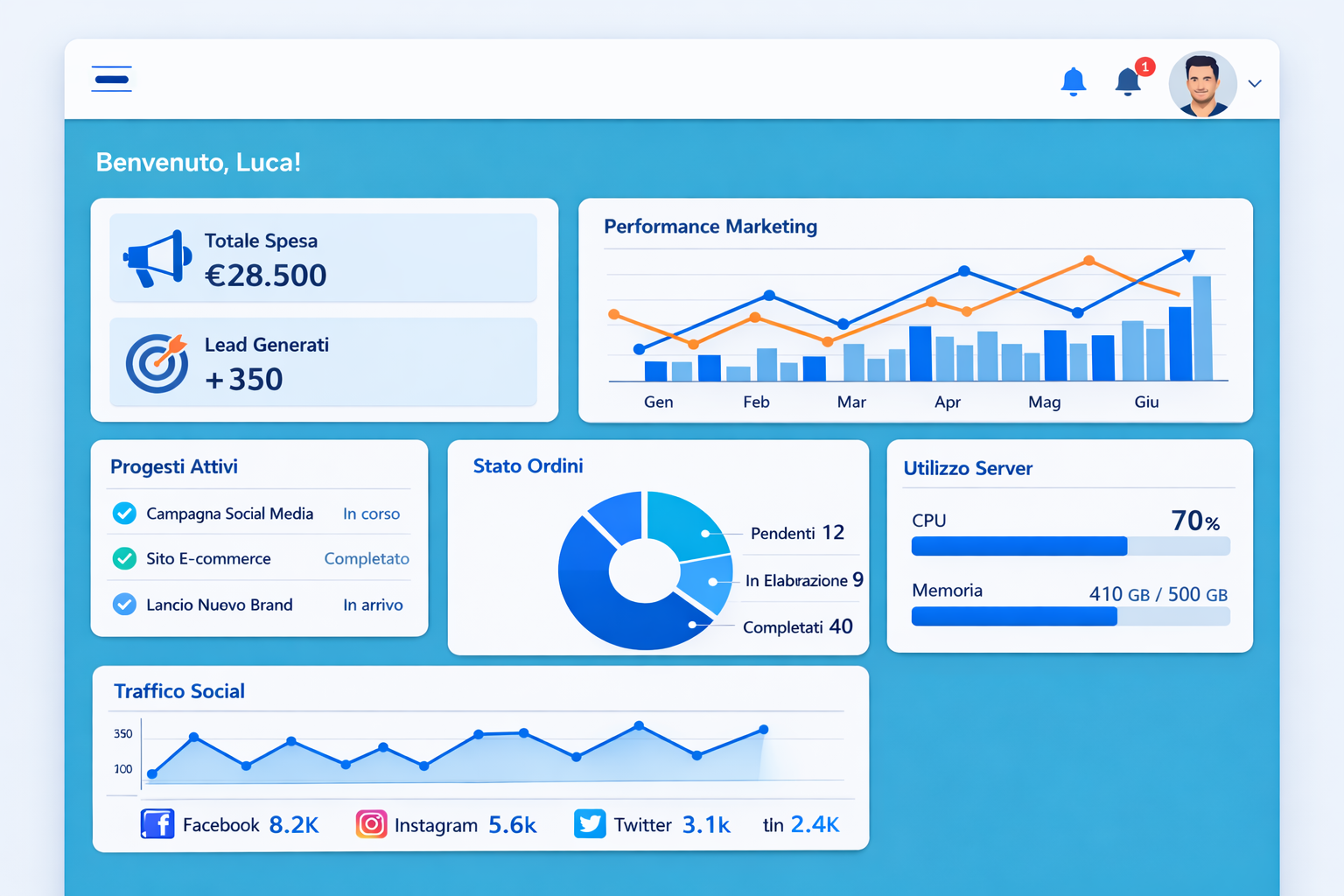This screenshot has height=896, width=1344.
Task: Click the Twitter bird icon
Action: [590, 824]
